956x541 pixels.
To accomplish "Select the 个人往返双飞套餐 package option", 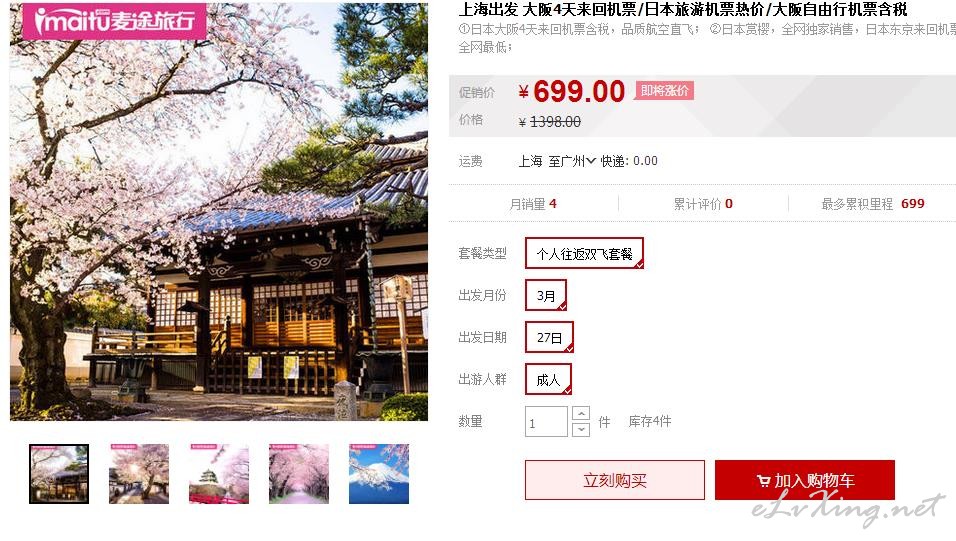I will tap(584, 253).
